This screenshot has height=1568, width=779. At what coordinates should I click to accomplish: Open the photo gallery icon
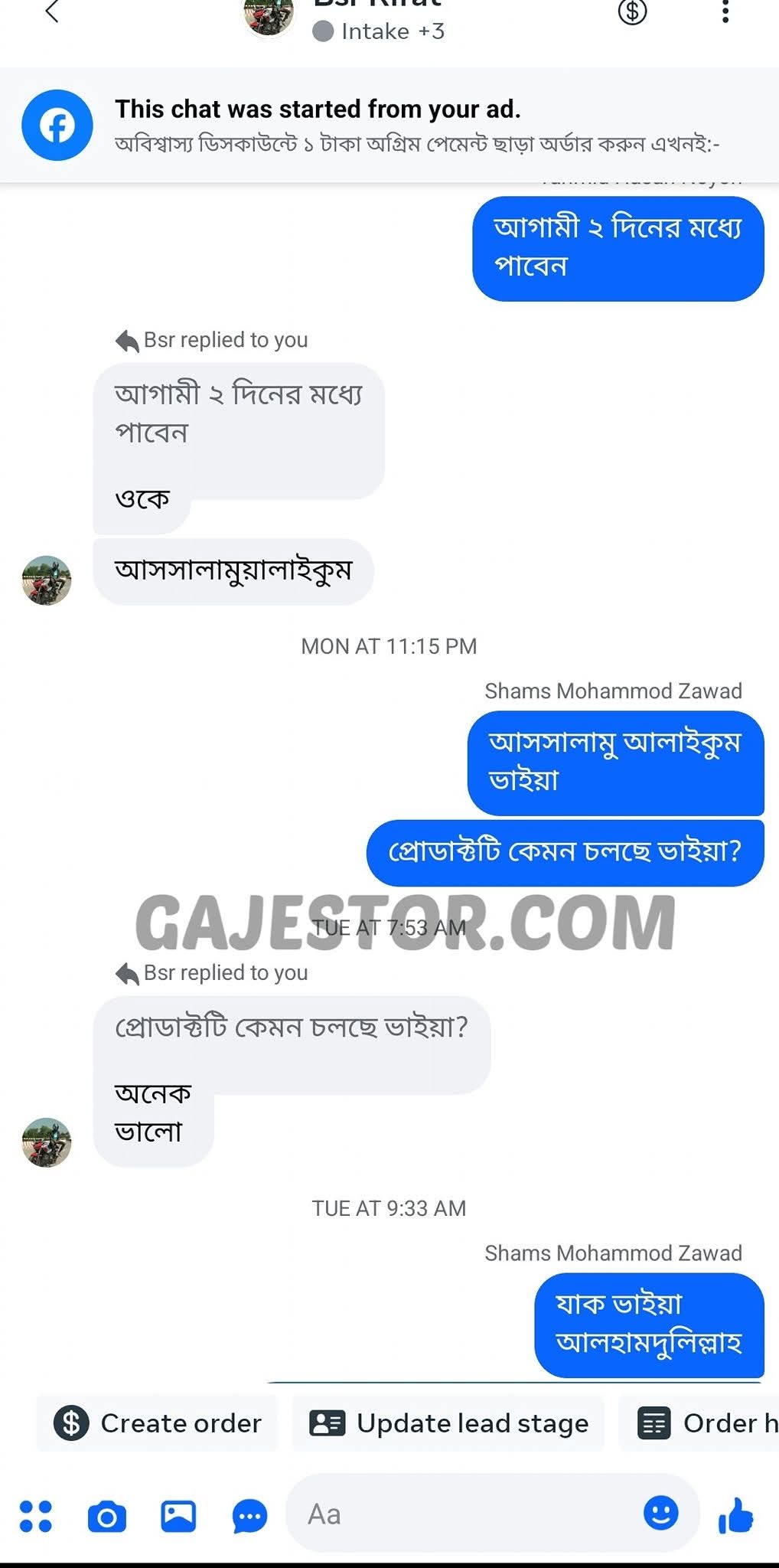(x=178, y=1515)
